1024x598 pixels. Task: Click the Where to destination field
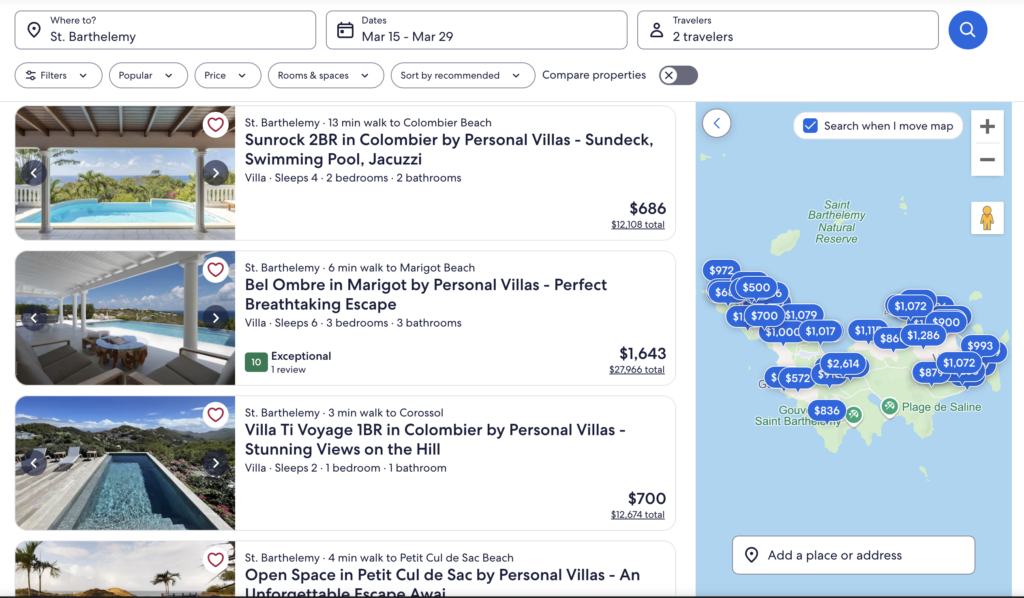(x=165, y=30)
